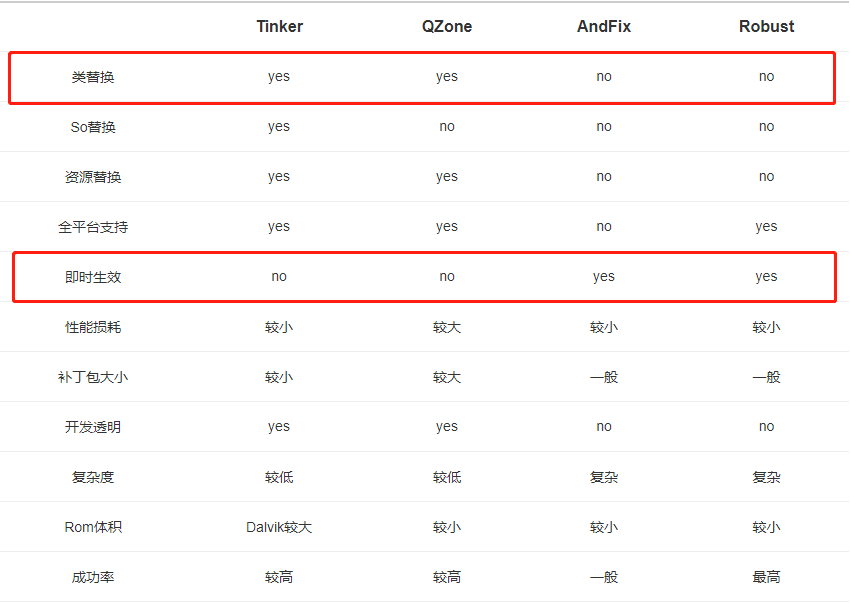
Task: Click the Tinker column header
Action: [x=279, y=27]
